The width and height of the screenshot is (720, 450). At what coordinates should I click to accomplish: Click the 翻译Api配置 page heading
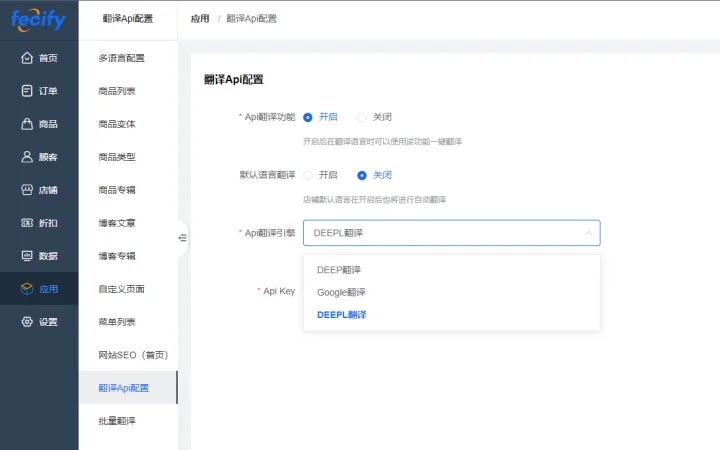pyautogui.click(x=234, y=79)
